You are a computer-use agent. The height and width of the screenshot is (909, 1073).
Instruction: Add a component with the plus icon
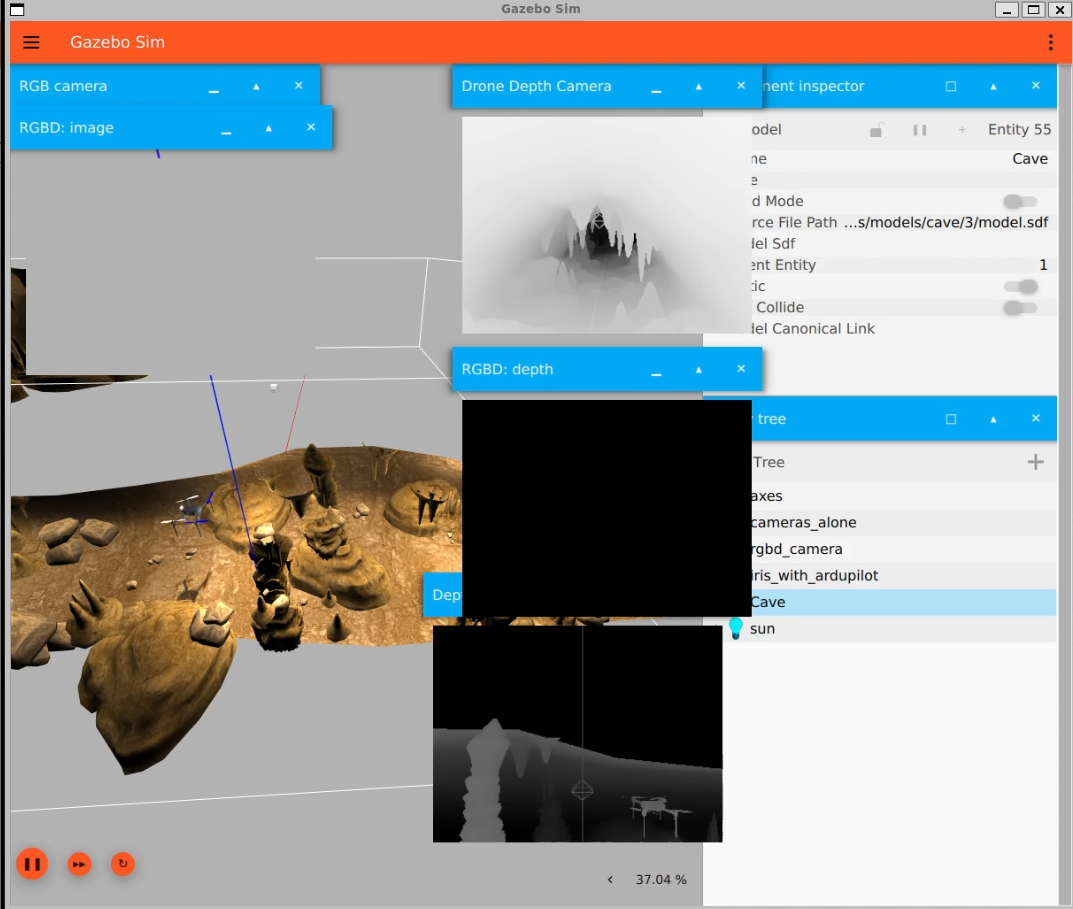coord(962,129)
